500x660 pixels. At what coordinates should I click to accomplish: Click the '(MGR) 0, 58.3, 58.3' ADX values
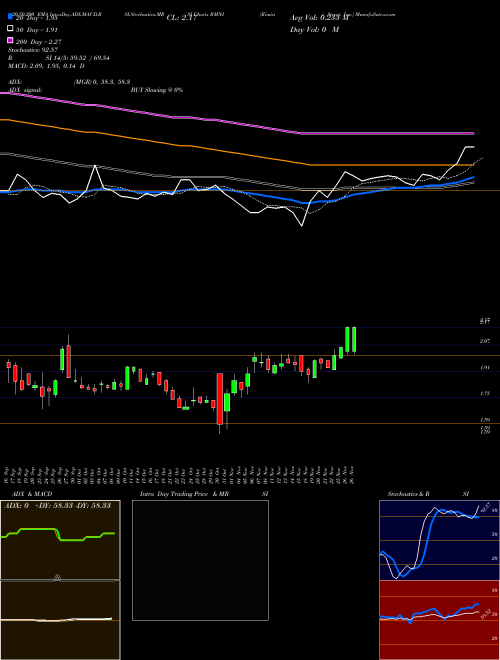pyautogui.click(x=102, y=82)
